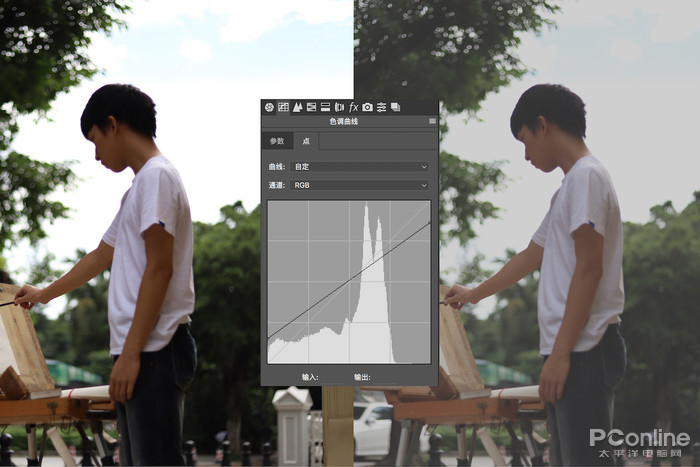Open the Snapshots stacked pages icon
700x467 pixels.
click(396, 107)
